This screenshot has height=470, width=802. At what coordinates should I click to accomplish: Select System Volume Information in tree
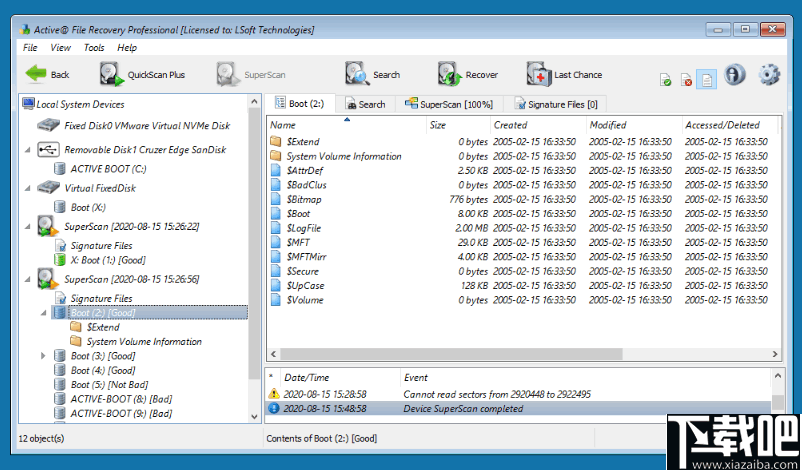pyautogui.click(x=144, y=341)
